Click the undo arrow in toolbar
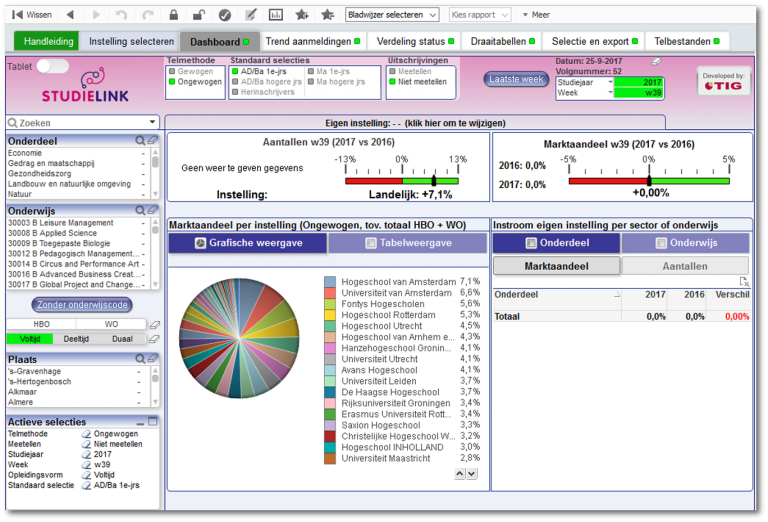Screen dimensions: 768x522 pyautogui.click(x=121, y=15)
